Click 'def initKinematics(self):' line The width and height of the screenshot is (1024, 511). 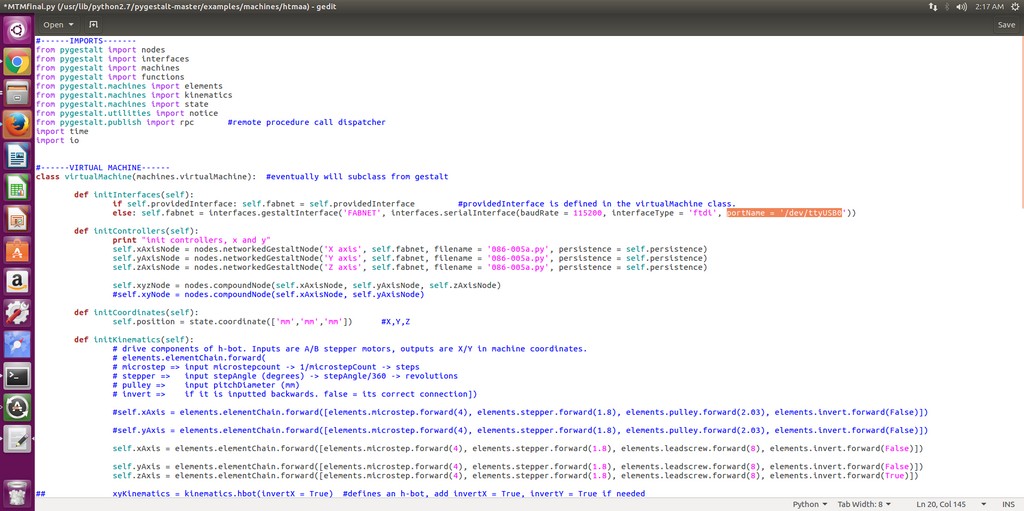point(134,340)
